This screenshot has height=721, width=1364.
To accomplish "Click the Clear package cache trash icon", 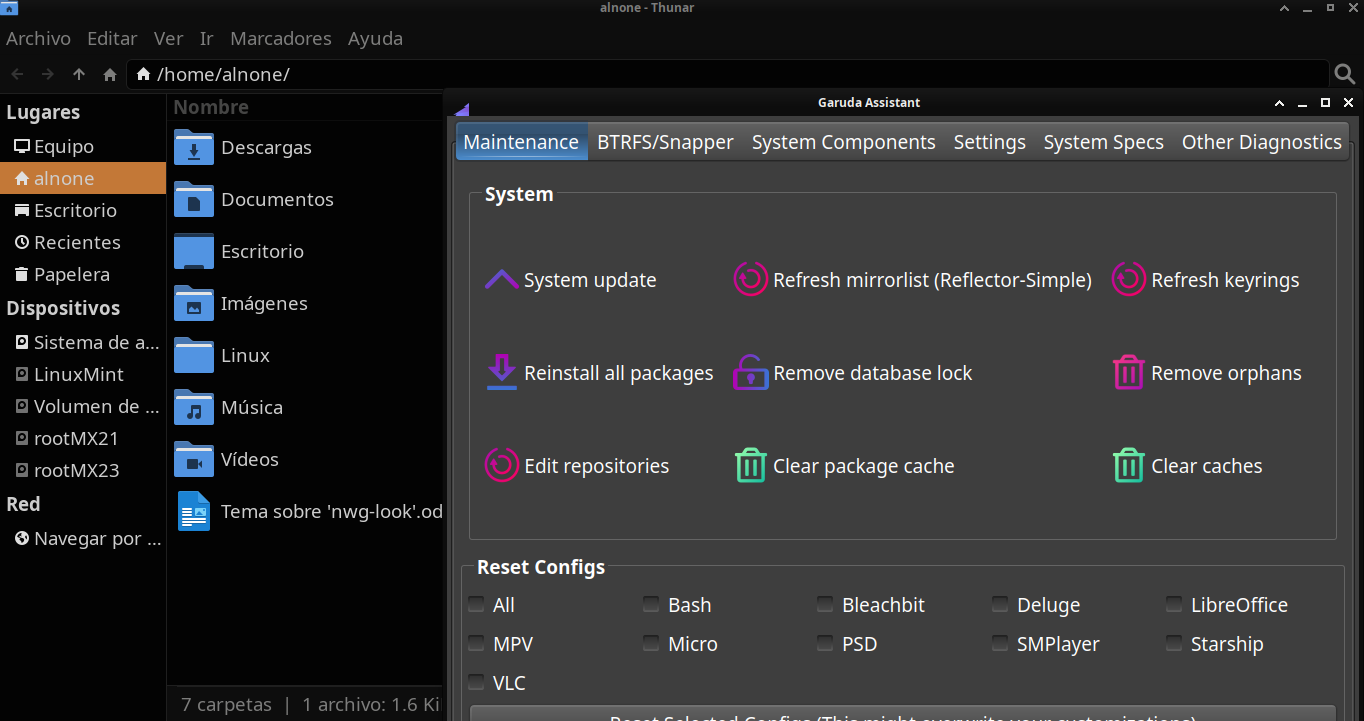I will coord(750,466).
